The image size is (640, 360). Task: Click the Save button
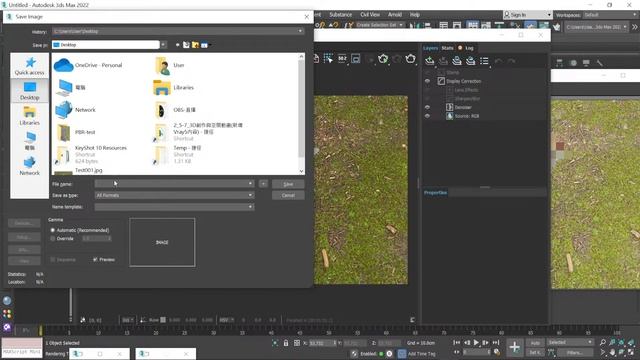[288, 184]
